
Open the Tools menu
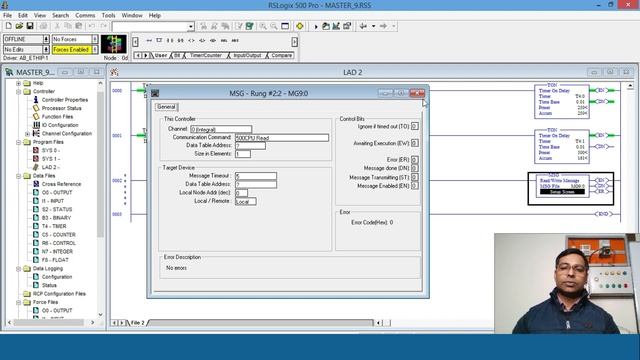pos(108,16)
